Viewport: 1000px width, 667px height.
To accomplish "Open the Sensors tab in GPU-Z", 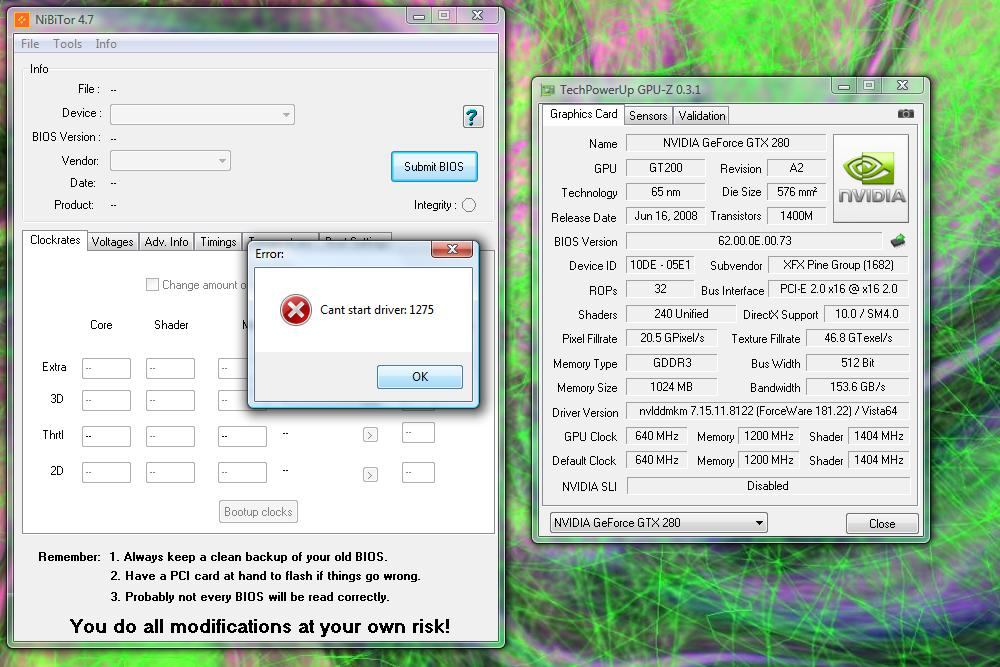I will click(648, 115).
